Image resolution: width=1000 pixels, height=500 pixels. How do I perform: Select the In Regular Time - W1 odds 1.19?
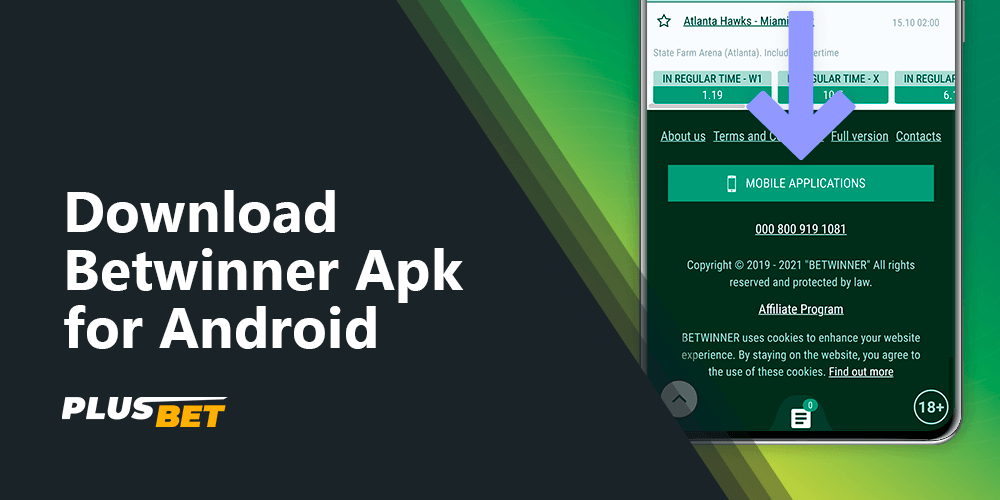[712, 87]
